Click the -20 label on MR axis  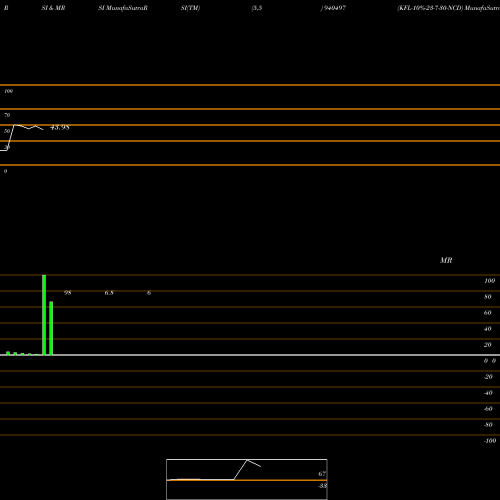(488, 377)
